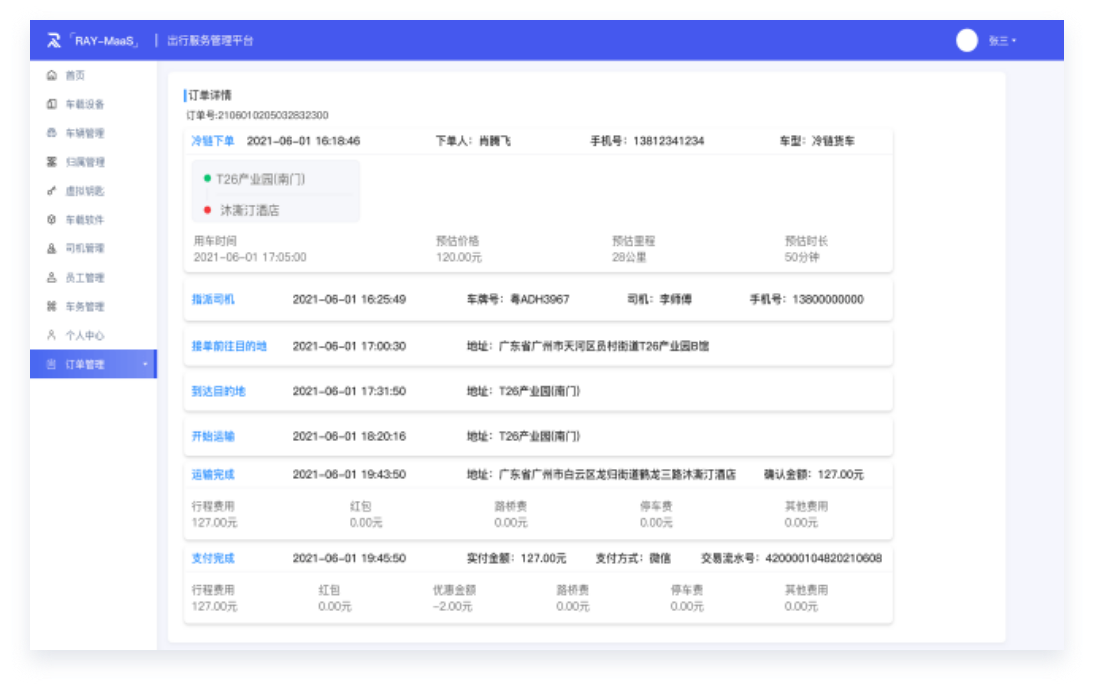Expand the 订单管理 submenu arrow

[x=145, y=365]
